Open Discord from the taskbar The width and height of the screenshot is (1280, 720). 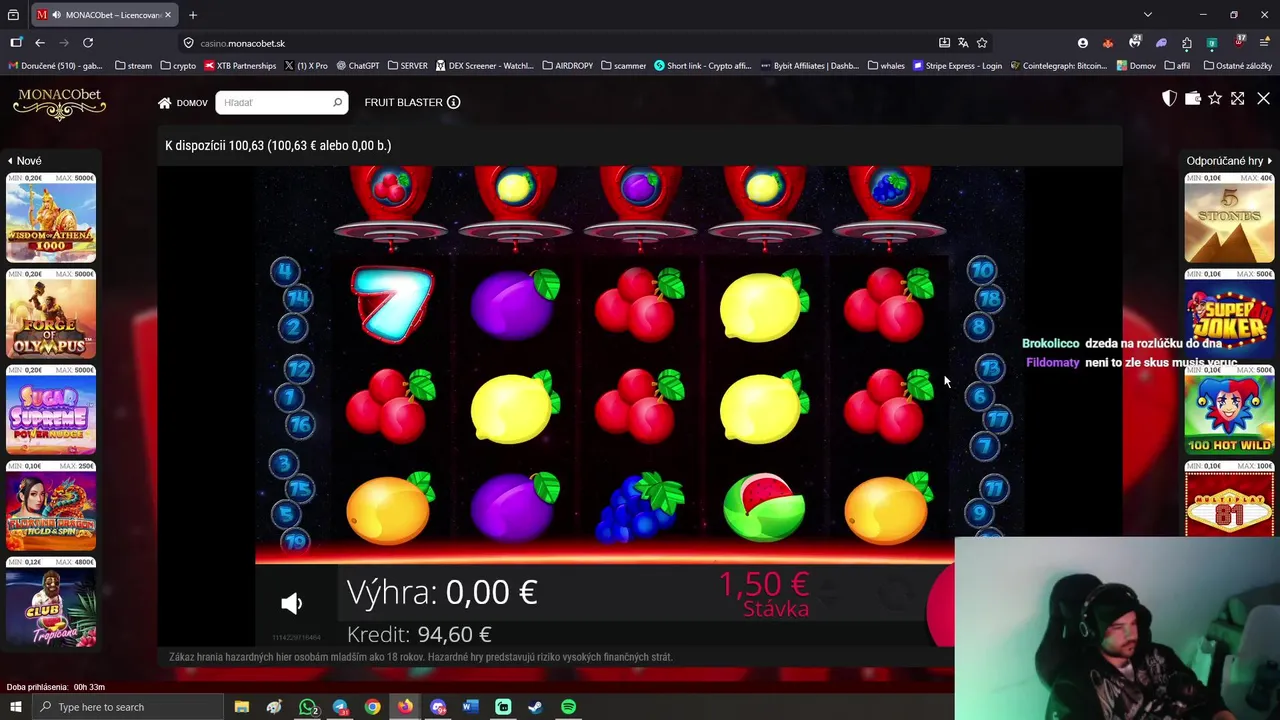(x=438, y=707)
